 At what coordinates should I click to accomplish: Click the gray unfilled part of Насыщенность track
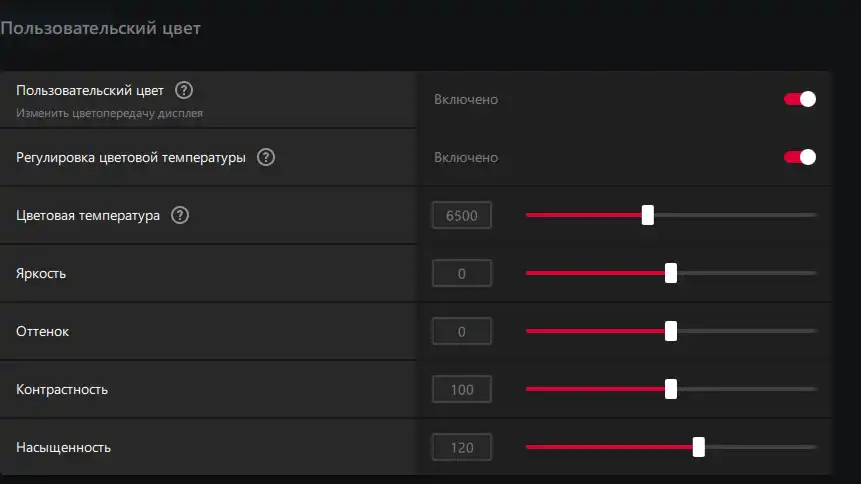(761, 447)
